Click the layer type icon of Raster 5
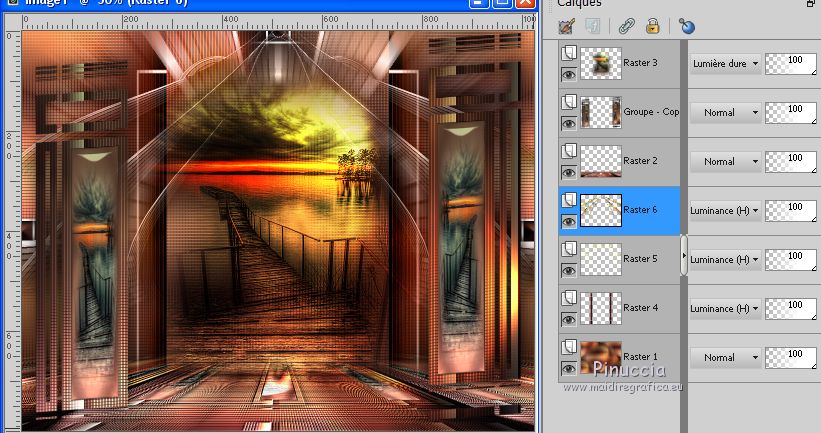This screenshot has height=433, width=821. 569,249
